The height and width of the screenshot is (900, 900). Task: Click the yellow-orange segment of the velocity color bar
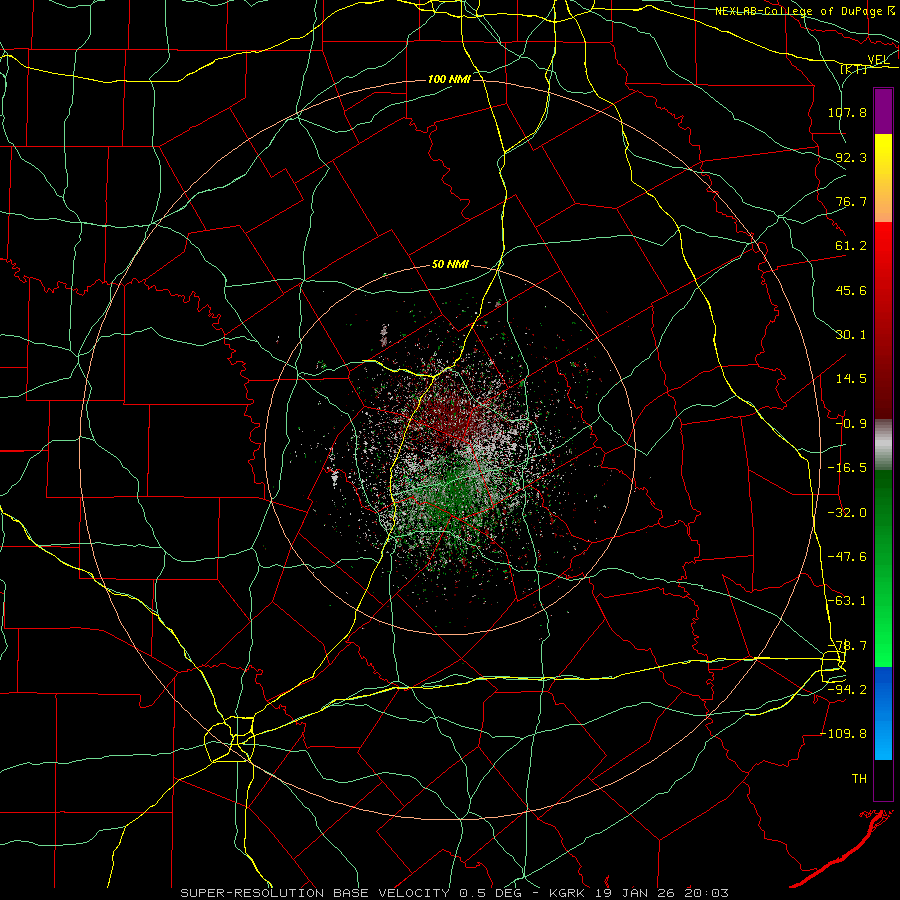click(883, 178)
